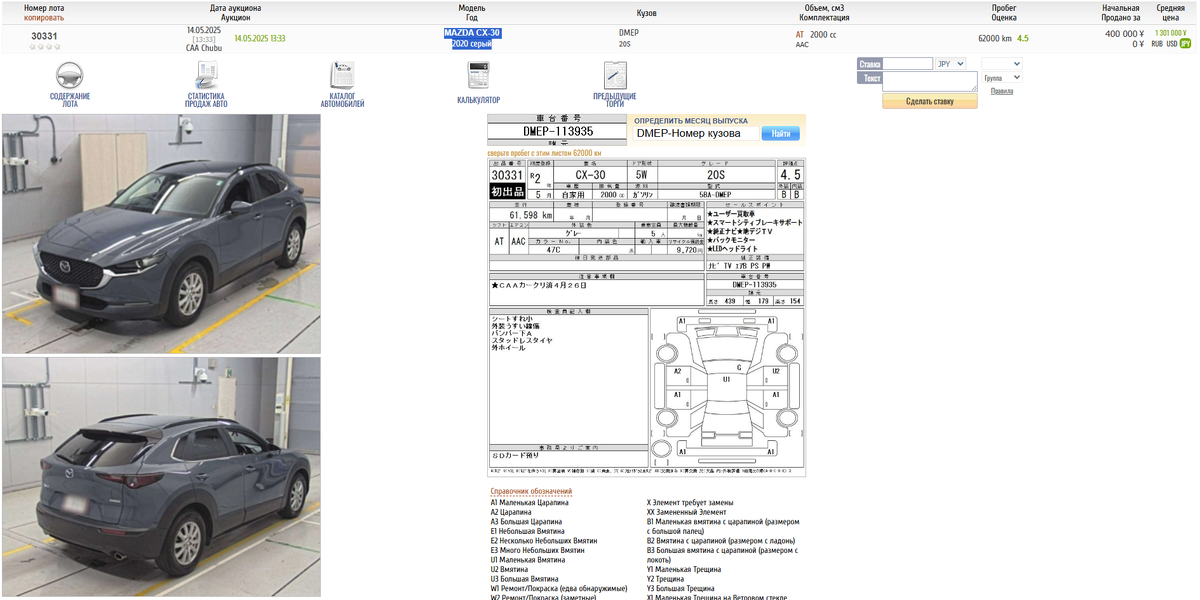Image resolution: width=1200 pixels, height=600 pixels.
Task: Click the 'Пробег Оценка' column header
Action: coord(1004,12)
